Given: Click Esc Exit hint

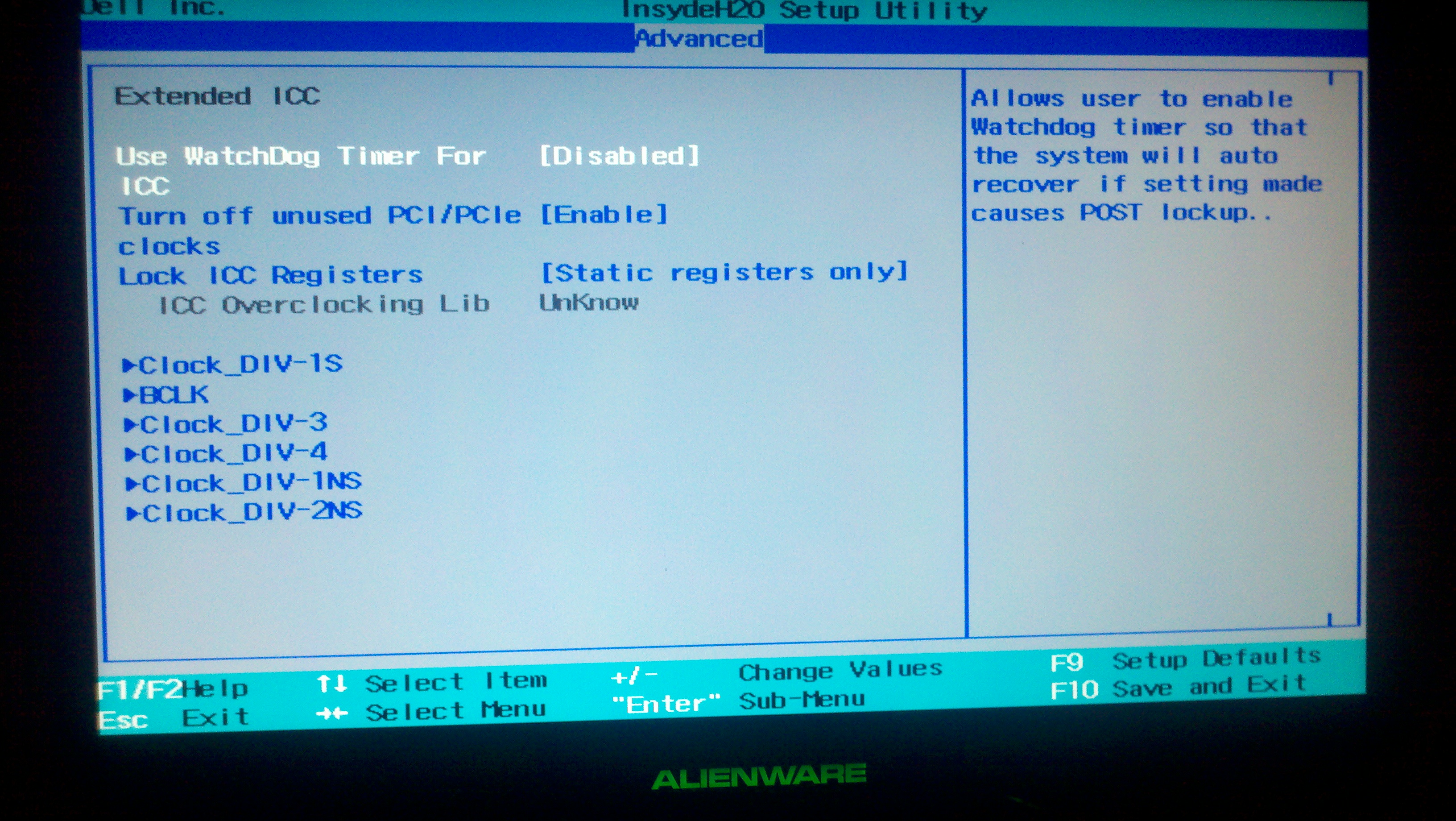Looking at the screenshot, I should (174, 718).
